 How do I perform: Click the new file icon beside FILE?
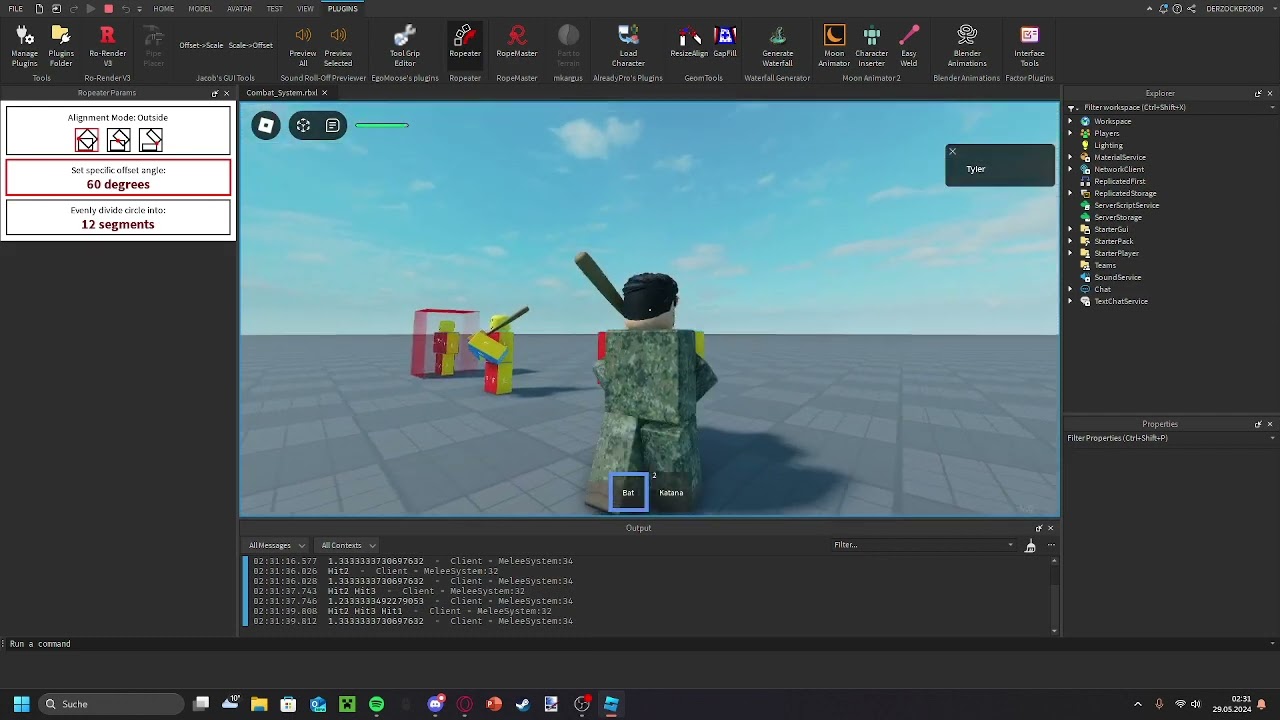click(39, 9)
